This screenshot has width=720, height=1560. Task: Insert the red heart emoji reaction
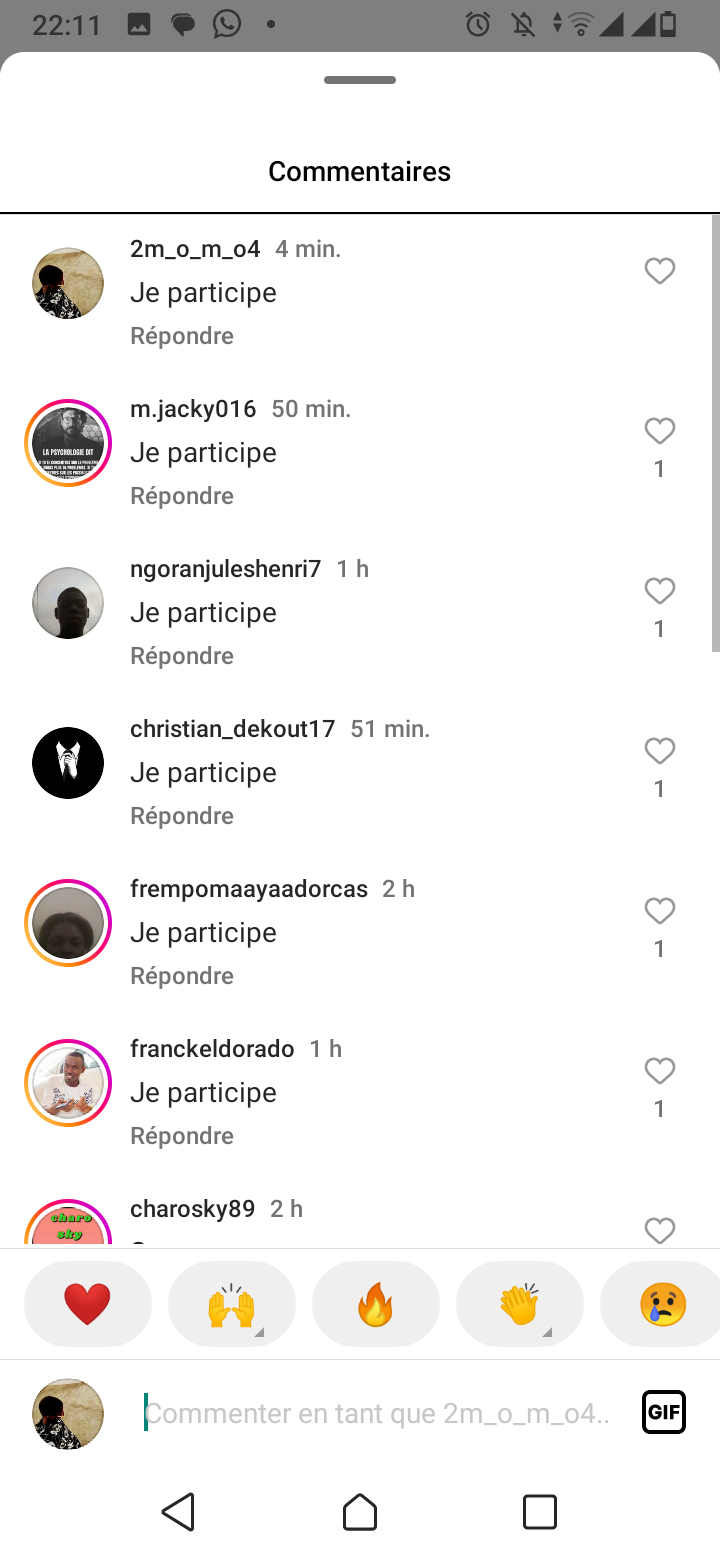pos(88,1304)
